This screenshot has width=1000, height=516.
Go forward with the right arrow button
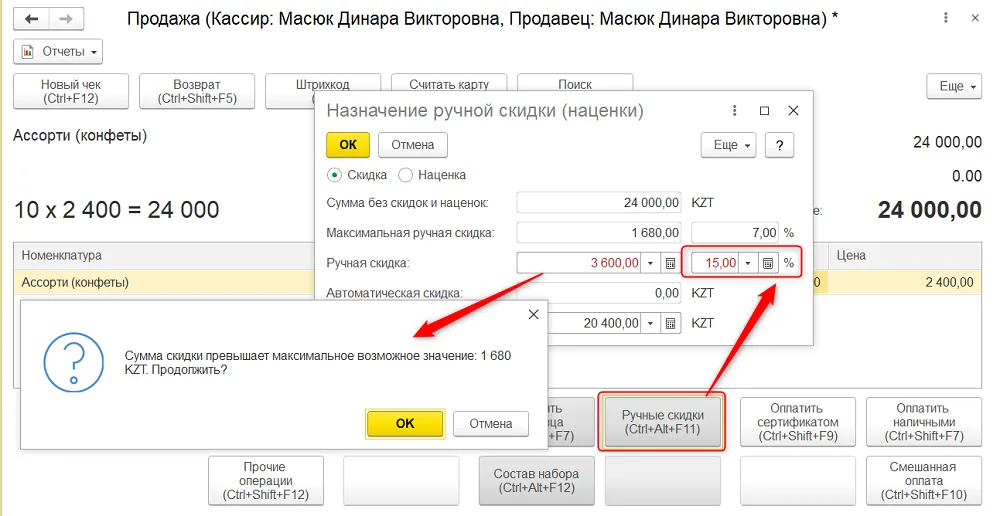coord(66,19)
